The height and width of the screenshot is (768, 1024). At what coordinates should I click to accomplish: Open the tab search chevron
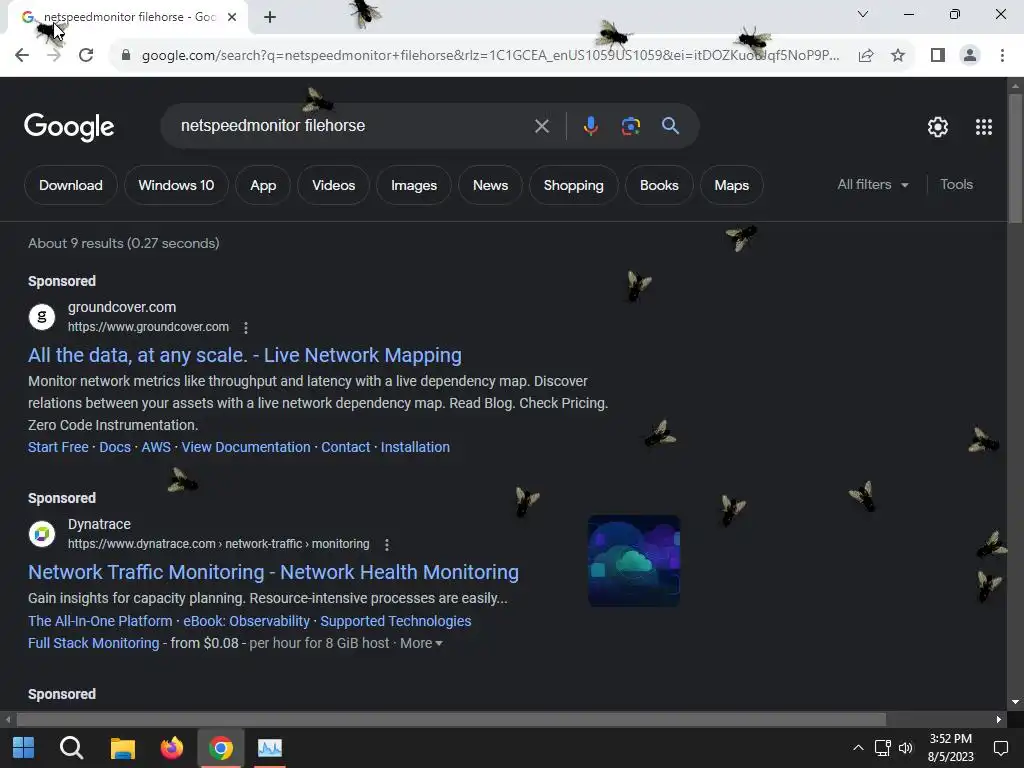[863, 14]
